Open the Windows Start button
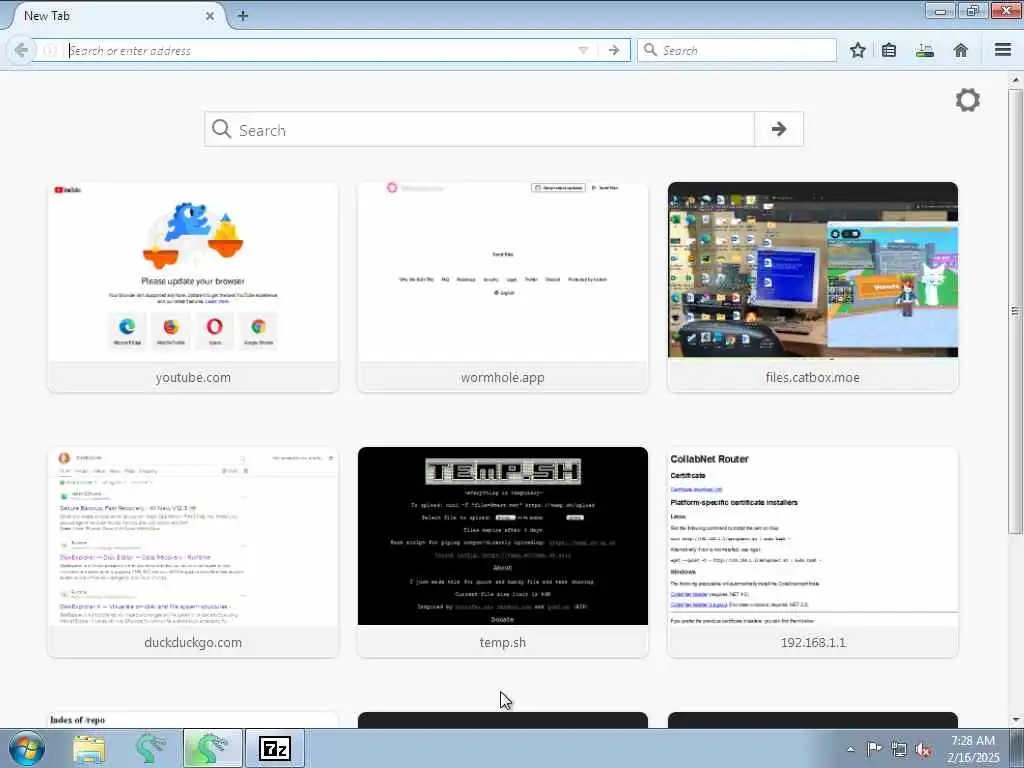This screenshot has height=768, width=1024. click(27, 748)
